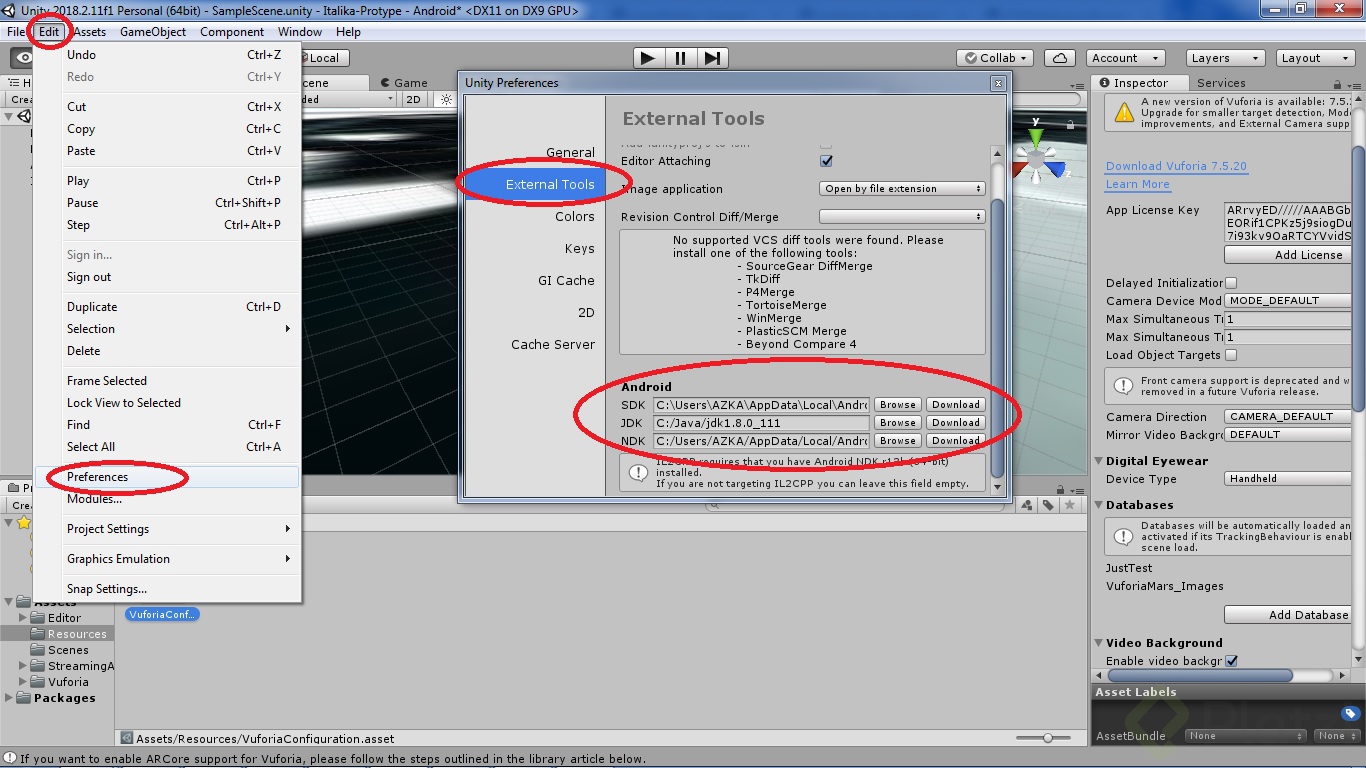This screenshot has width=1366, height=768.
Task: Open the cloud services icon button
Action: pyautogui.click(x=1059, y=58)
